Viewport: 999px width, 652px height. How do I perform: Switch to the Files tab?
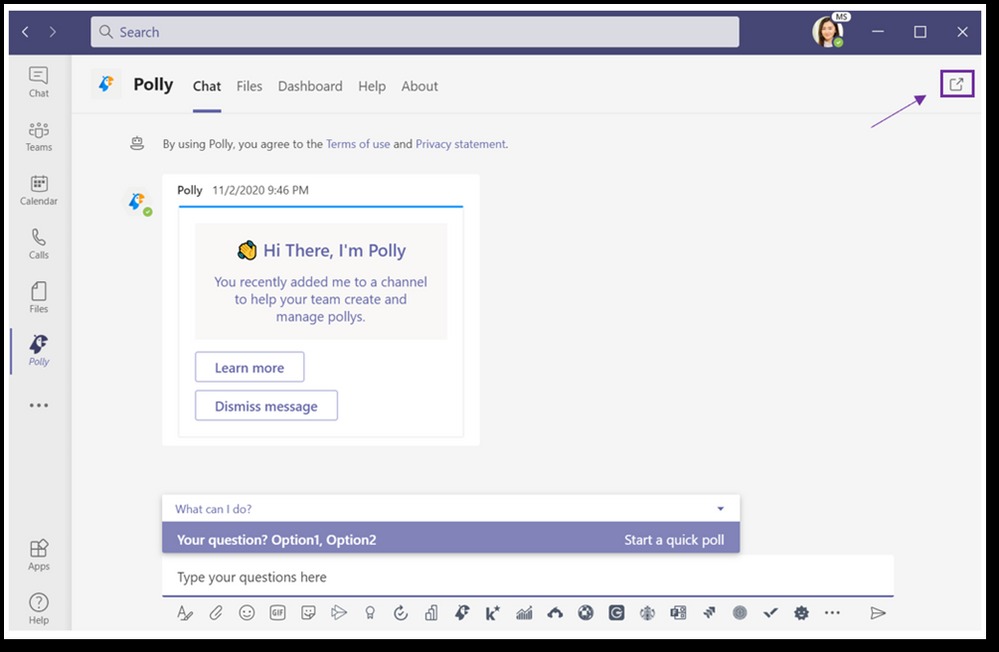point(249,86)
